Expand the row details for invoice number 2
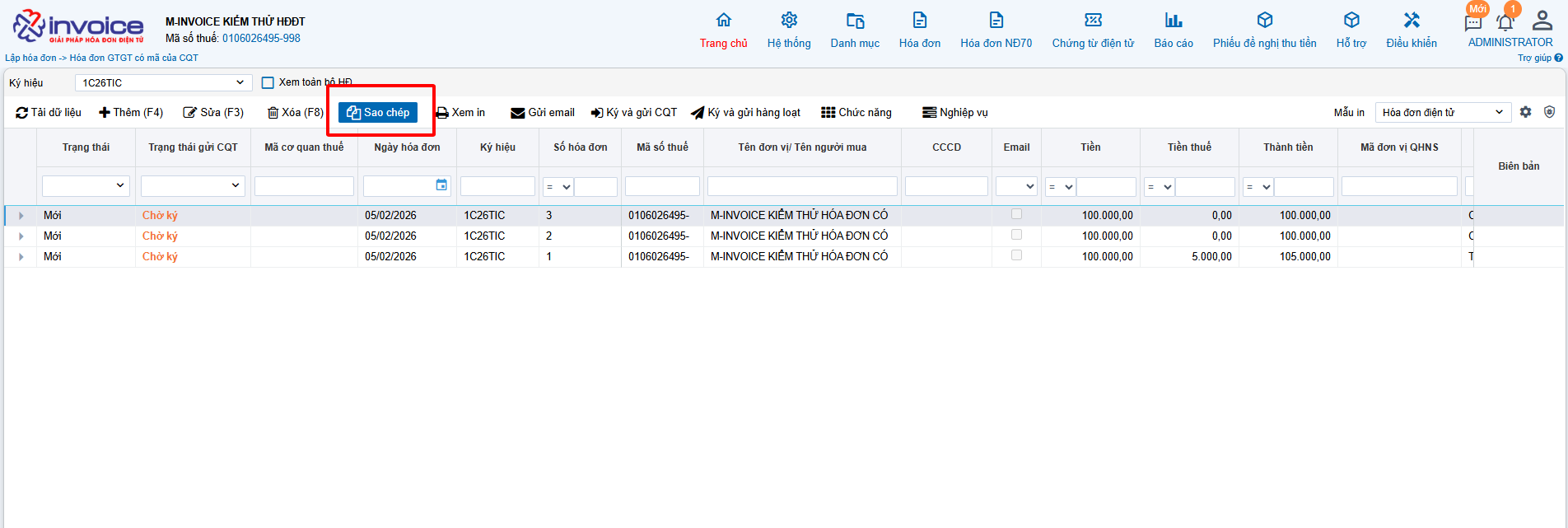 21,236
